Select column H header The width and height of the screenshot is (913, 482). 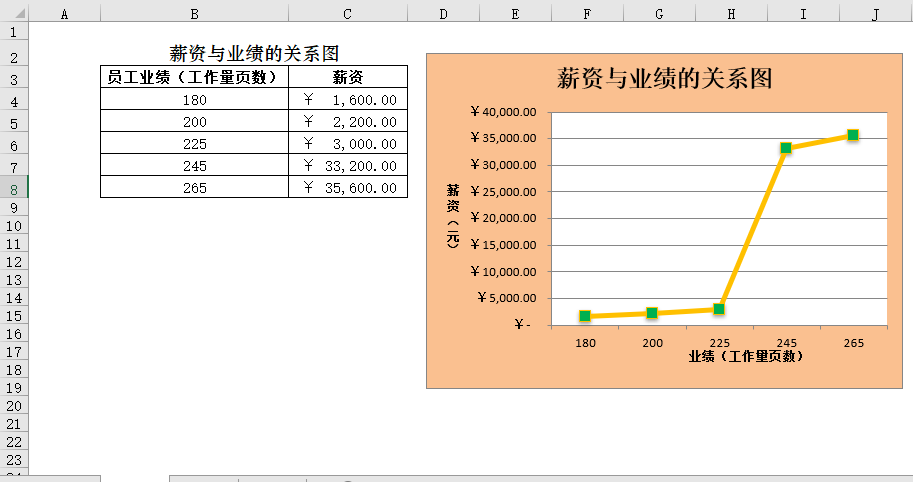click(731, 13)
